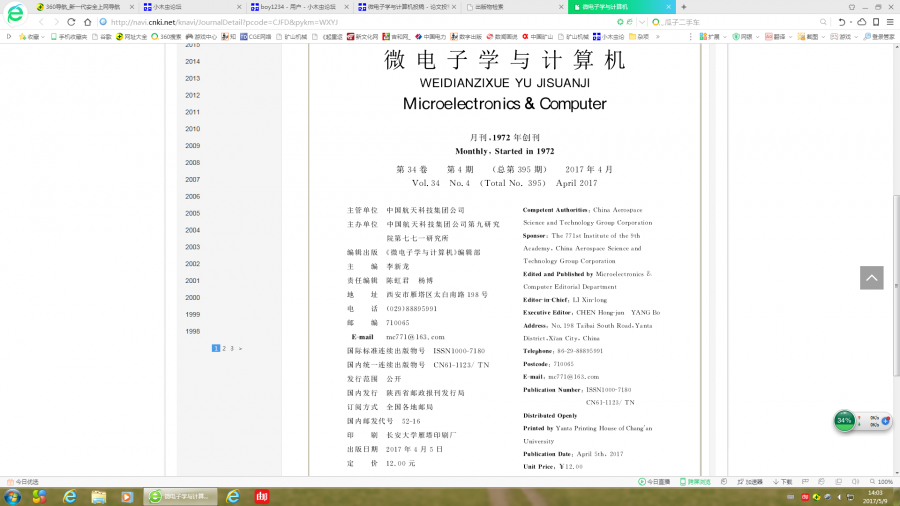Select year 2009 in the sidebar

(192, 146)
